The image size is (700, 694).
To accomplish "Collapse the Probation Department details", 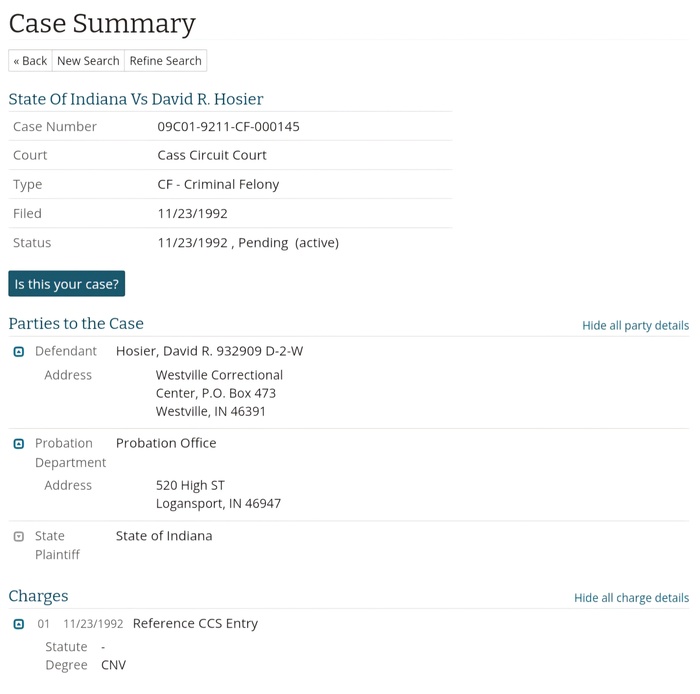I will tap(19, 444).
